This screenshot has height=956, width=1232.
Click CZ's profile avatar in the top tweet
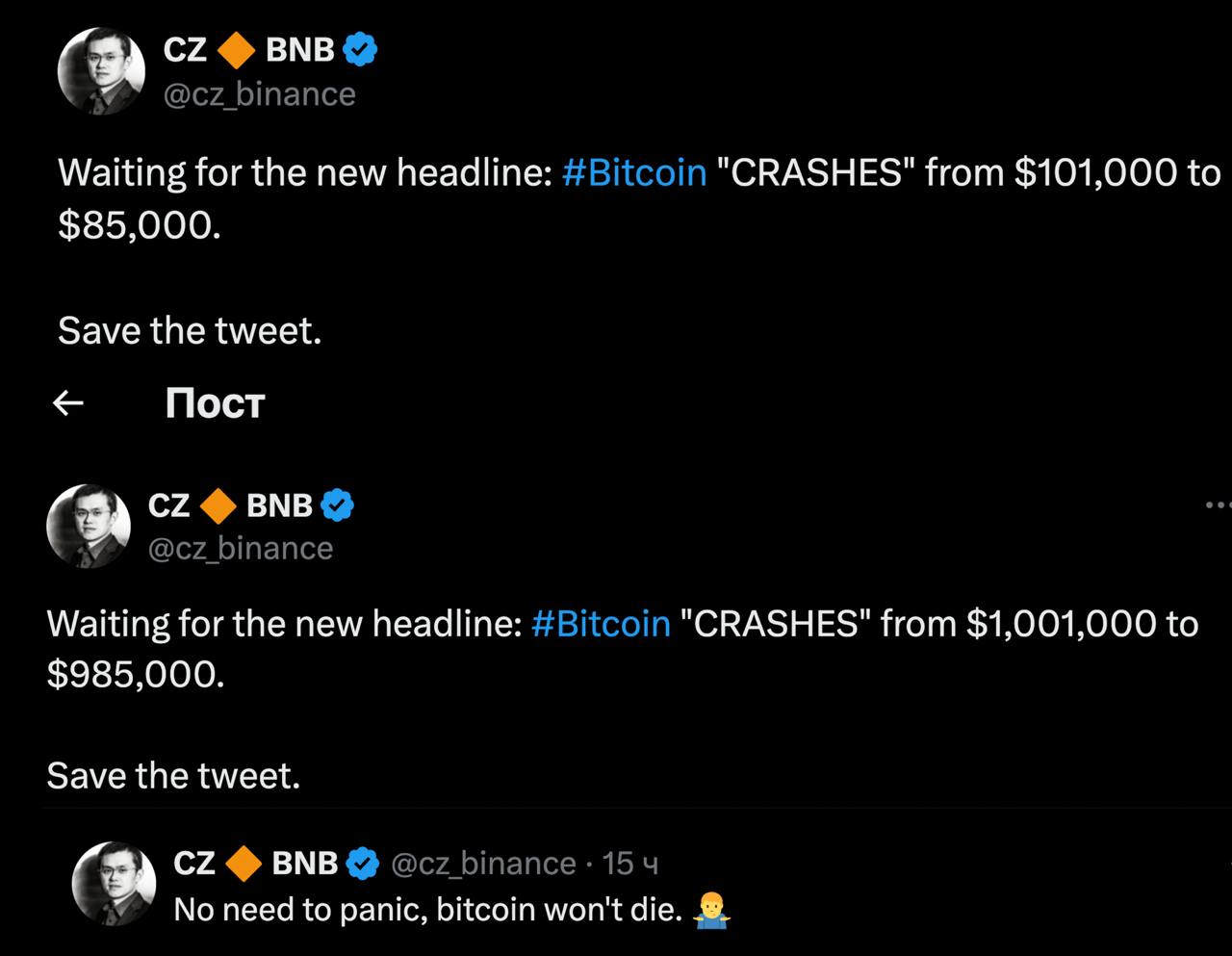pyautogui.click(x=101, y=72)
